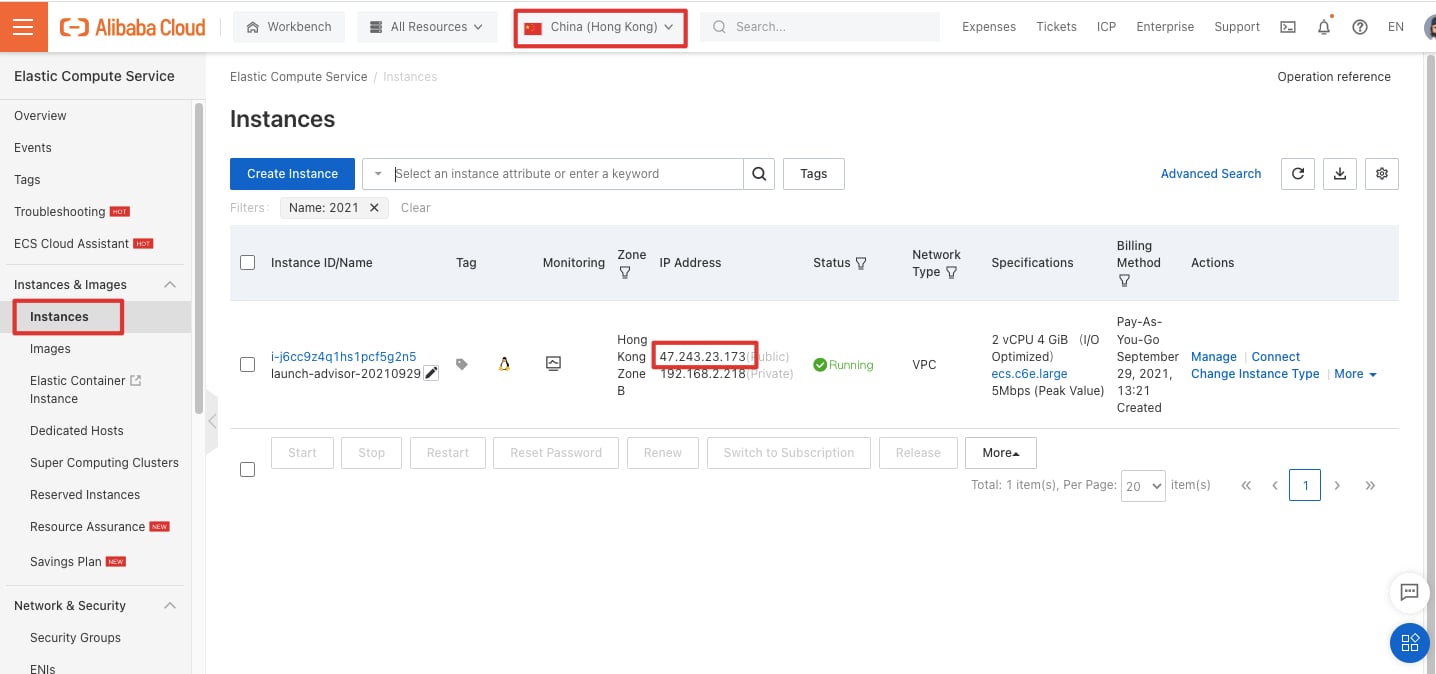
Task: Check the launch-advisor-20210929 row checkbox
Action: pos(248,365)
